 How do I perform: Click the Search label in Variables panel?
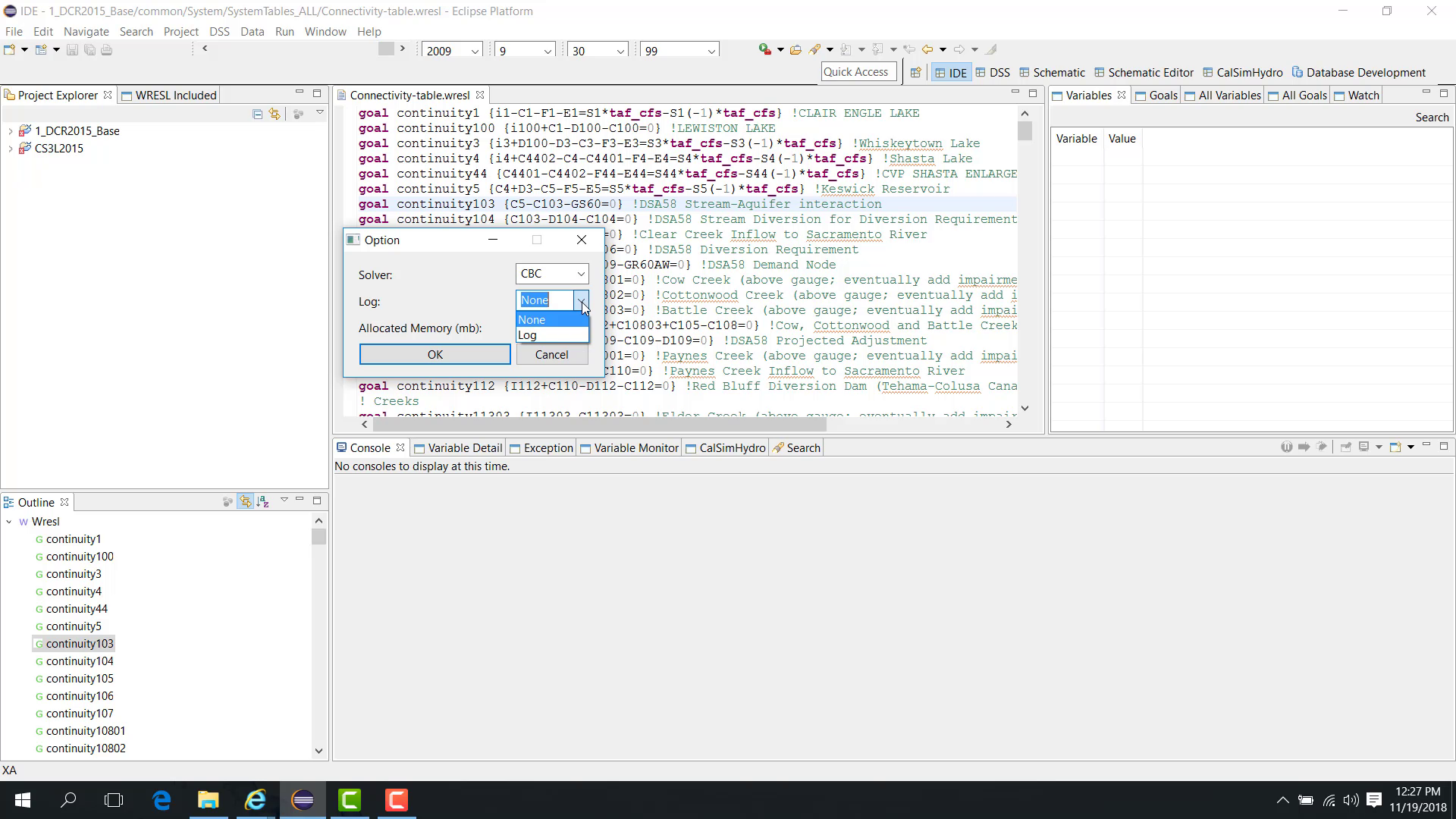(1432, 118)
